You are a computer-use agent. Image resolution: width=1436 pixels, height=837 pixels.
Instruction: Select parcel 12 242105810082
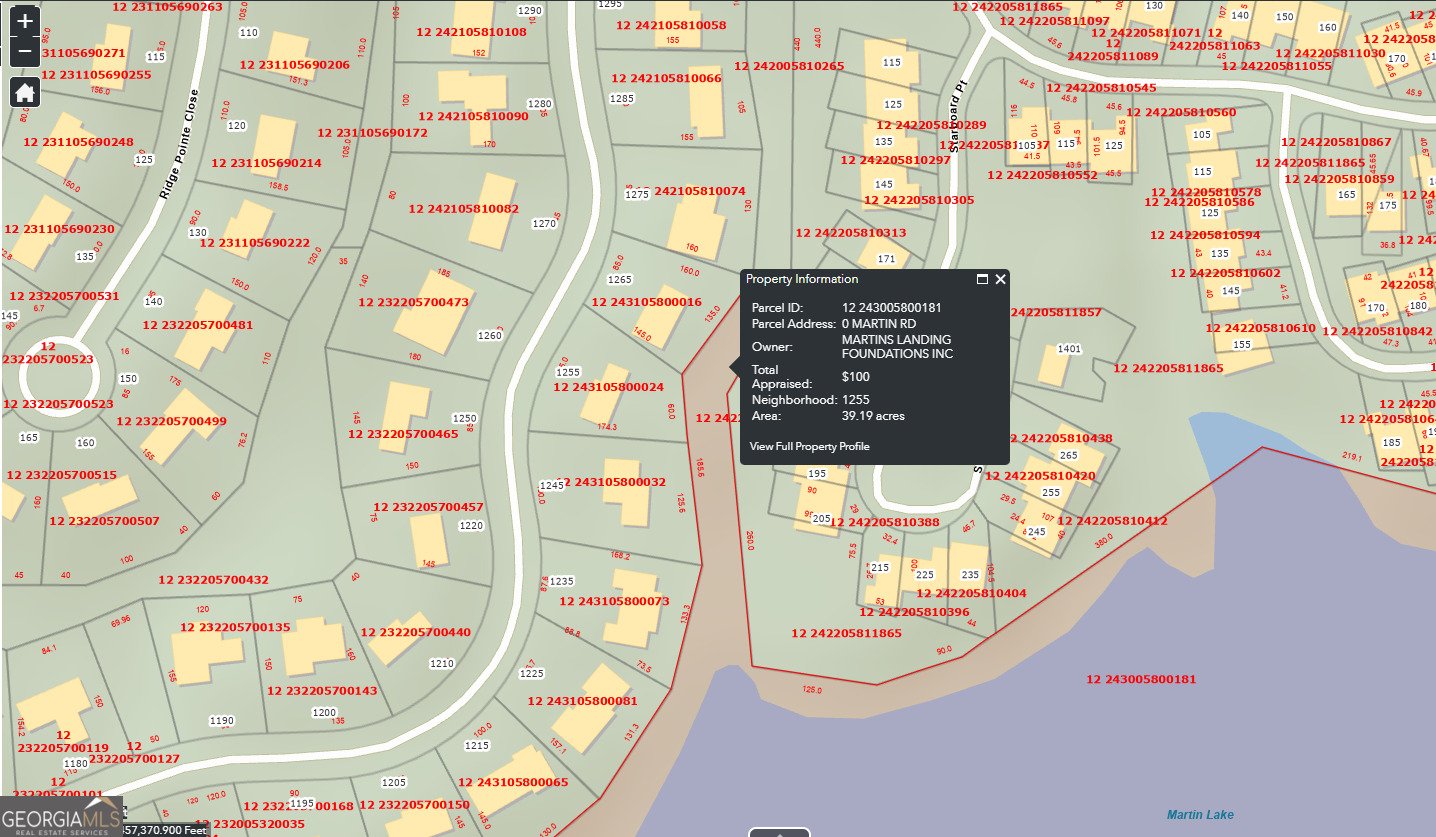(x=463, y=209)
